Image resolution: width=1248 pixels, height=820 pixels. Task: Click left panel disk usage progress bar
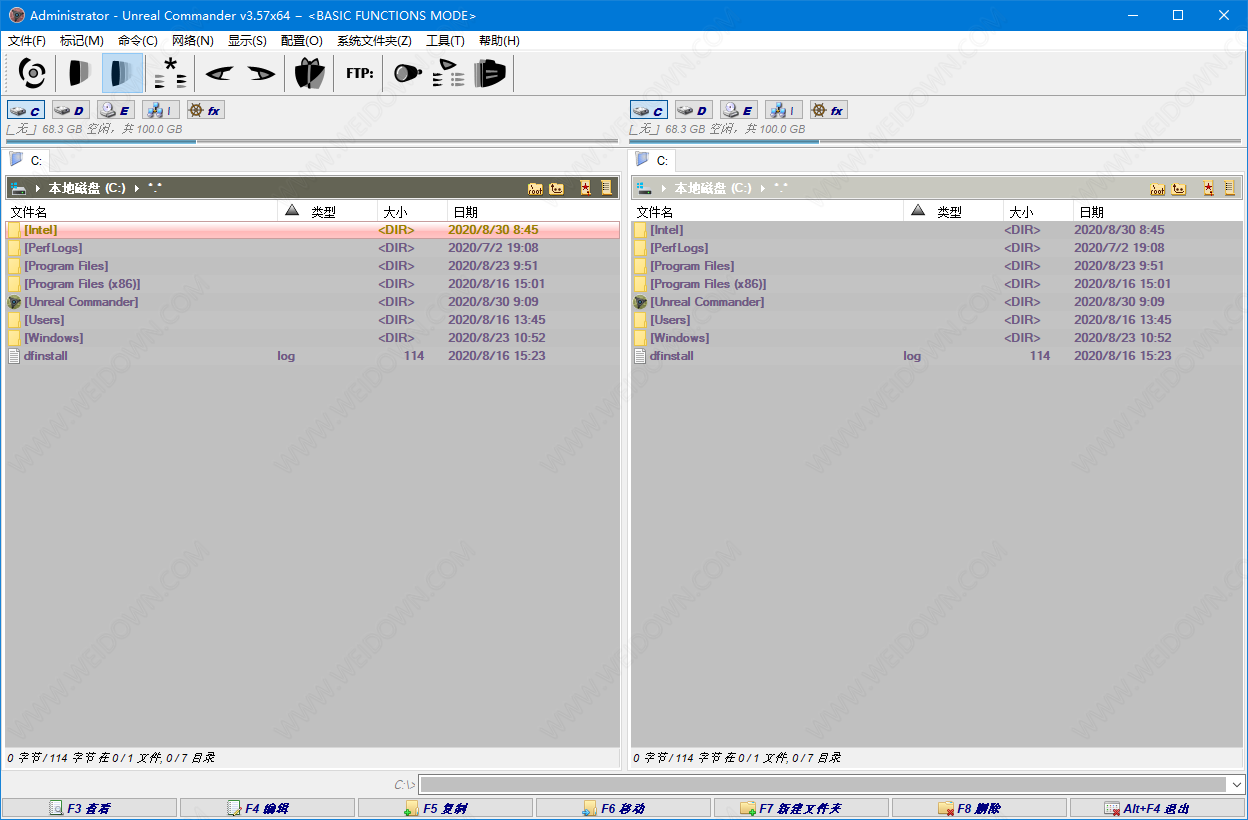[x=311, y=142]
